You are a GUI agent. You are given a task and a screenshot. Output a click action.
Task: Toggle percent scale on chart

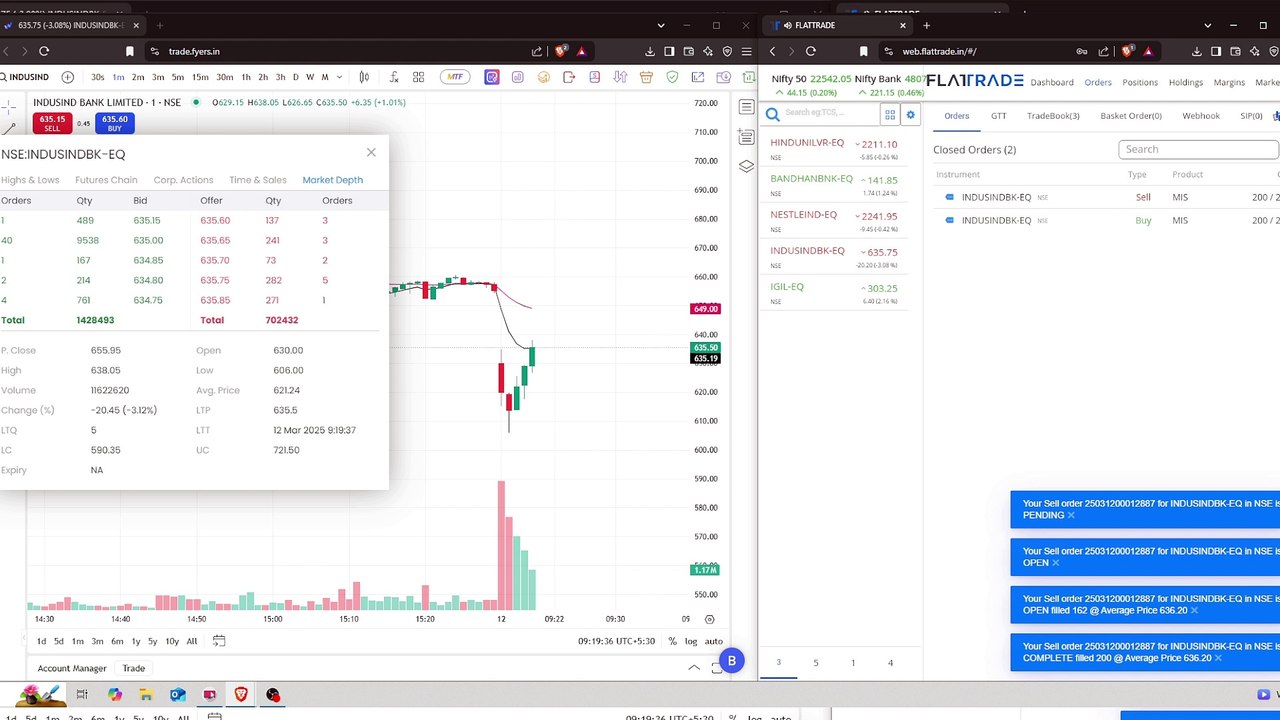(x=672, y=641)
